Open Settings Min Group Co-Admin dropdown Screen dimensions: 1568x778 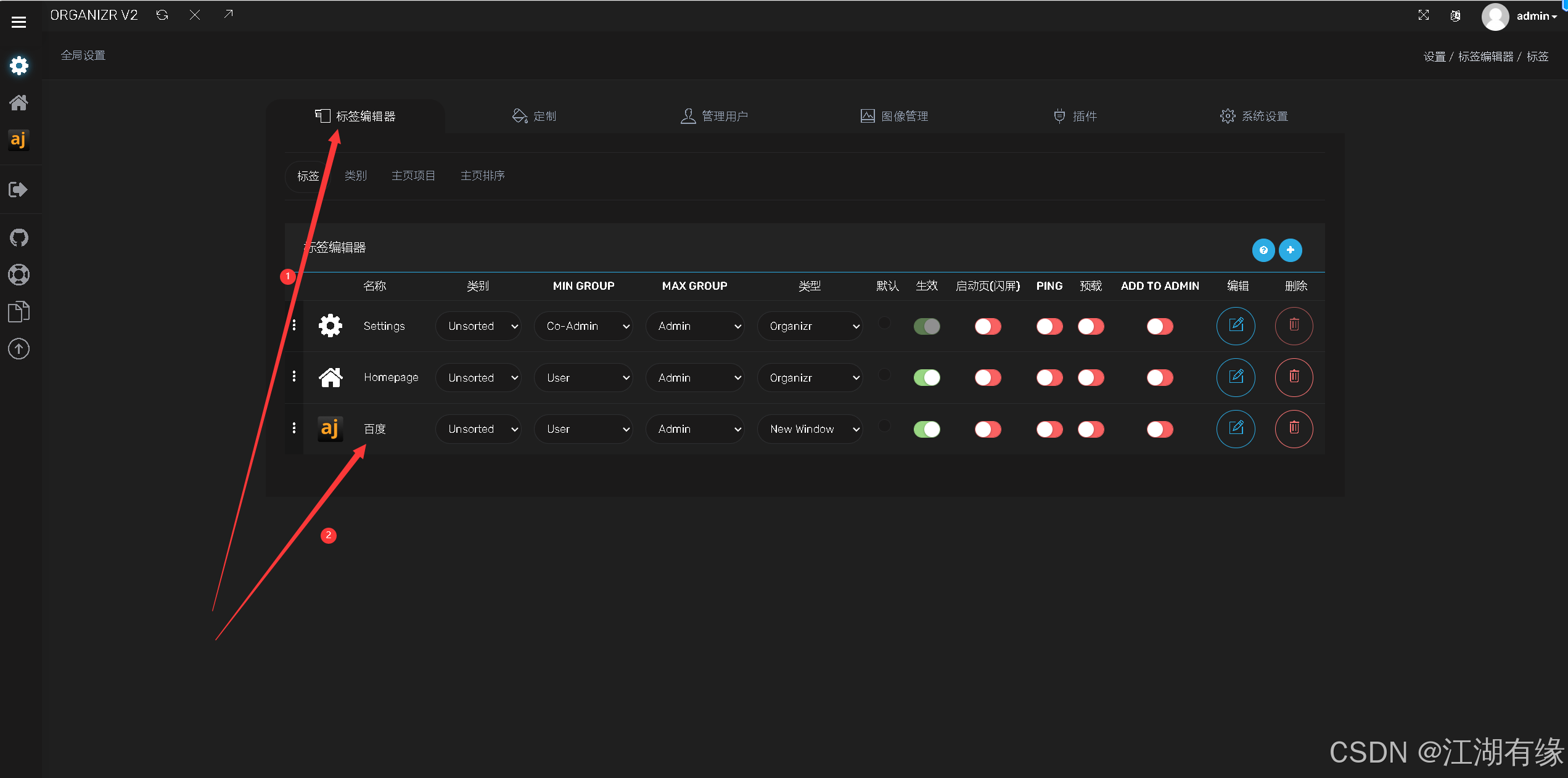[x=583, y=326]
